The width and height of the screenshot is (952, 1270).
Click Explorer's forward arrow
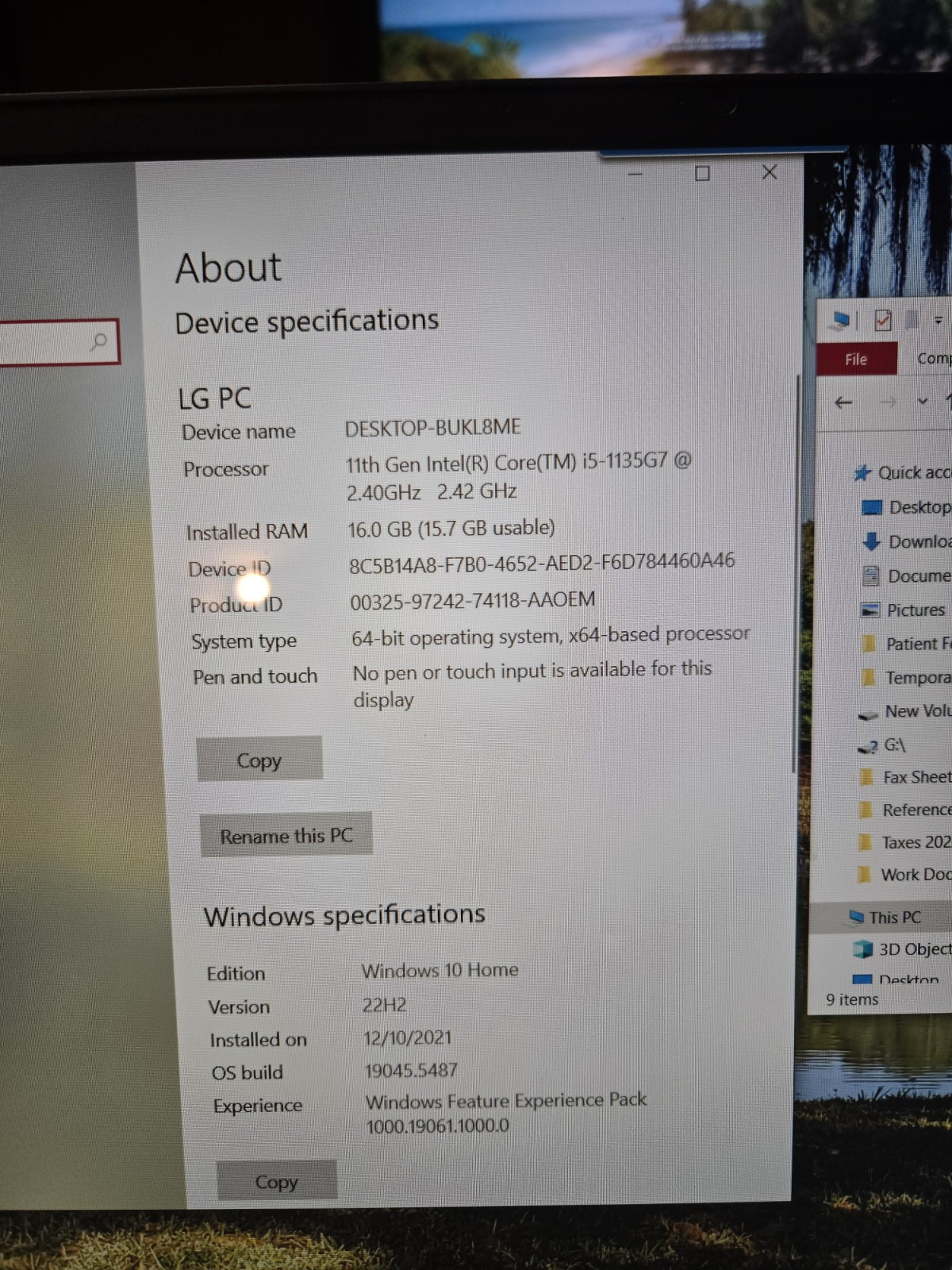coord(888,402)
